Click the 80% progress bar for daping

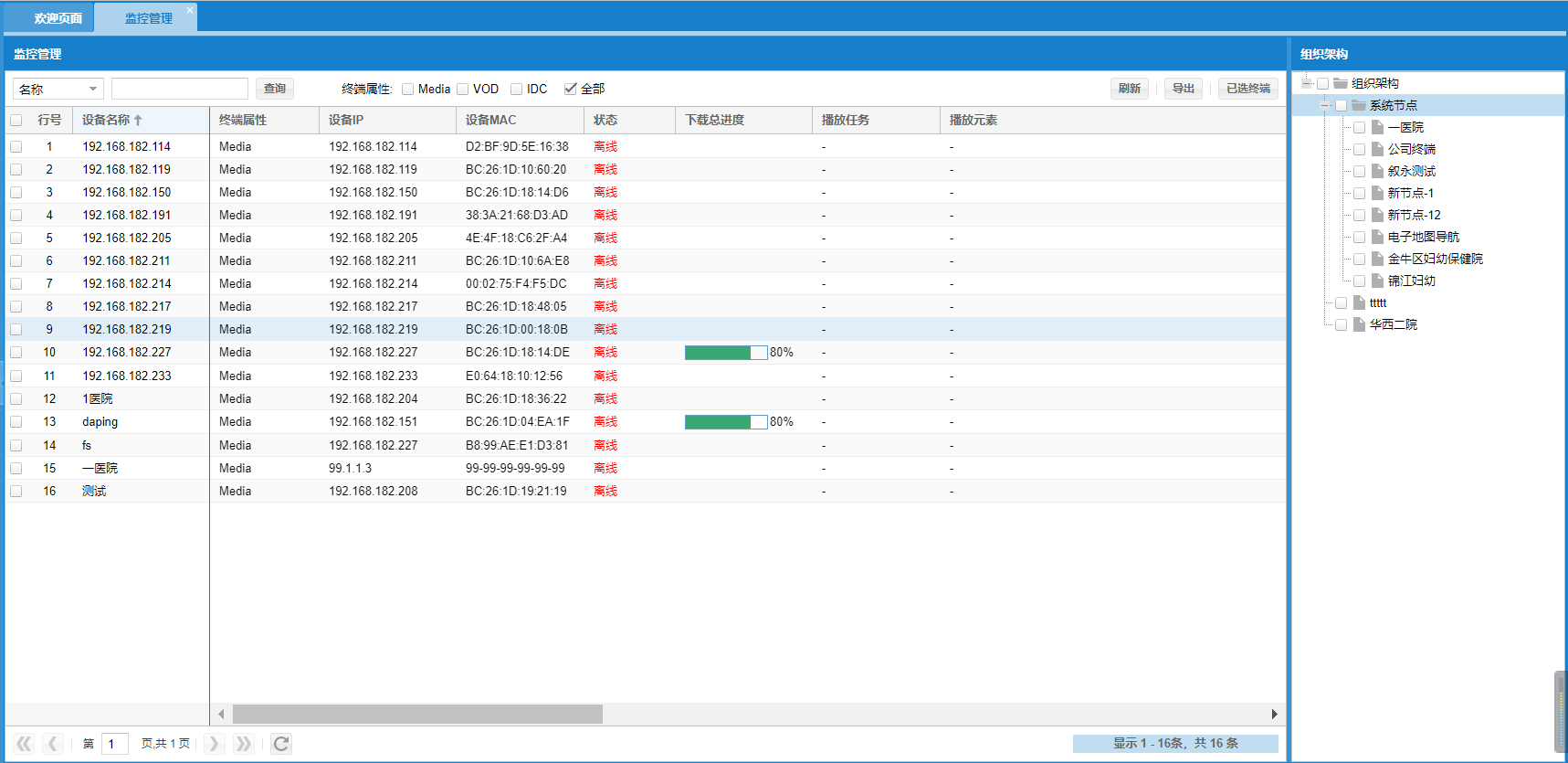coord(726,421)
